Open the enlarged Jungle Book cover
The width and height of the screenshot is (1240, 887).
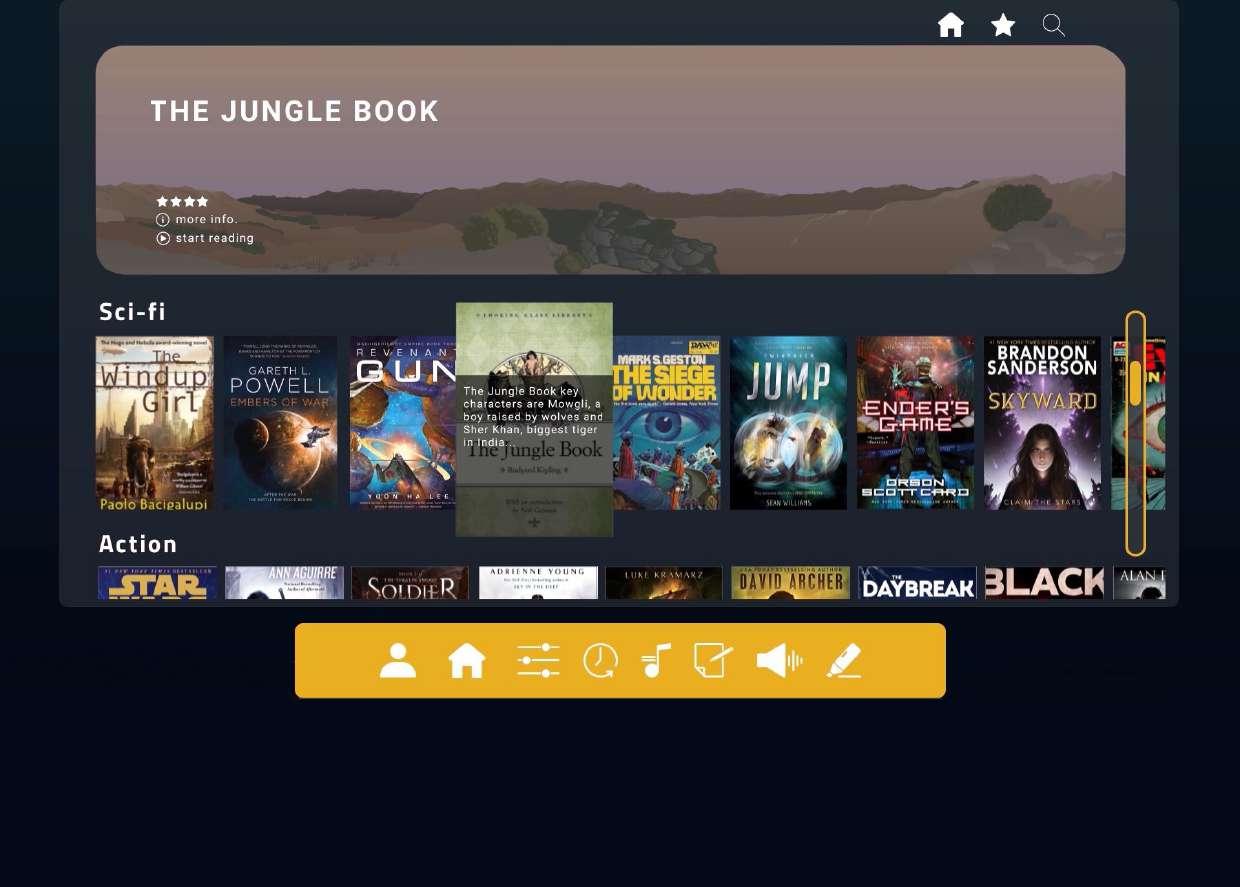[534, 420]
